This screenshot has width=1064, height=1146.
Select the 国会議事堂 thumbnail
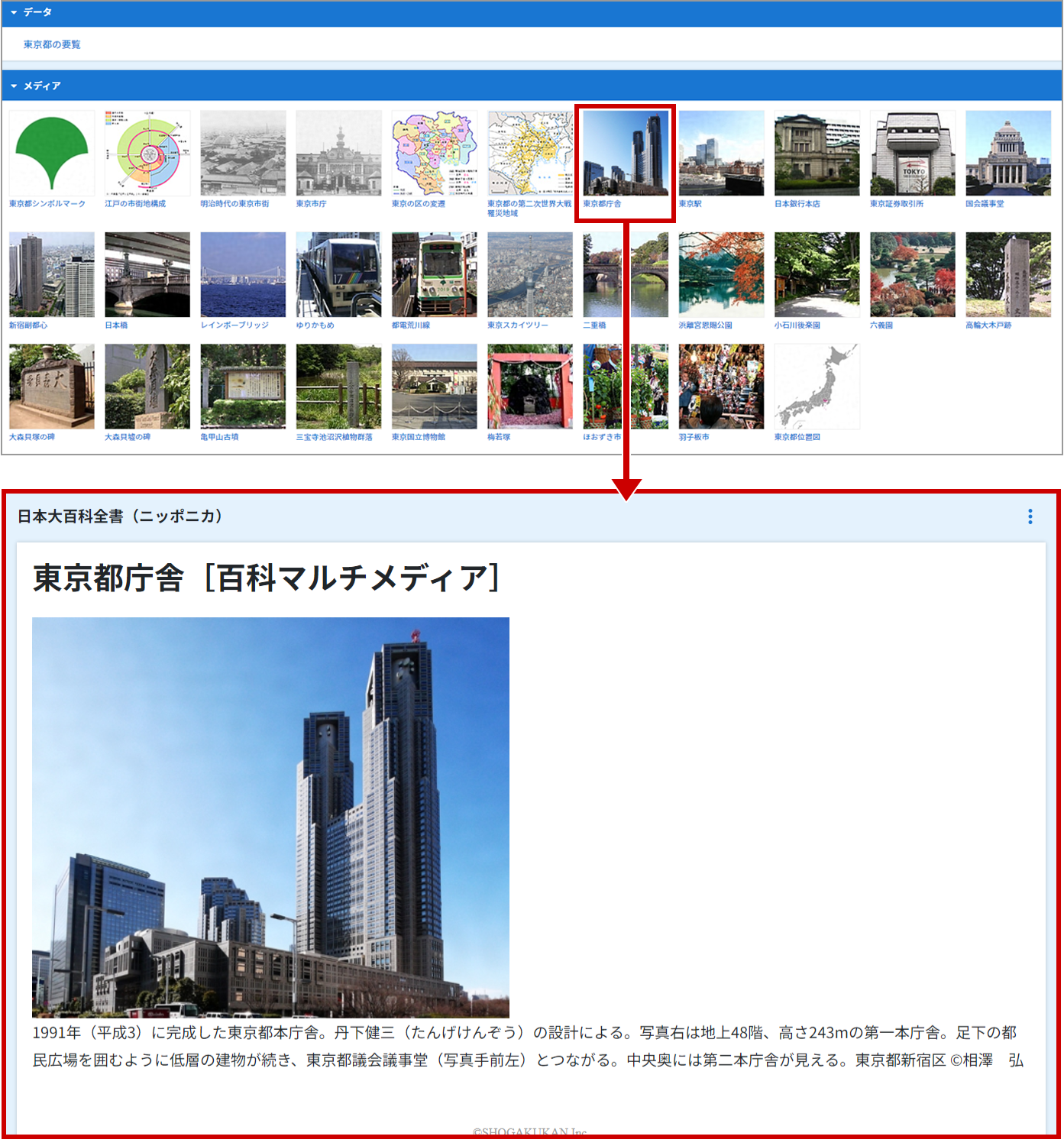tap(1008, 153)
